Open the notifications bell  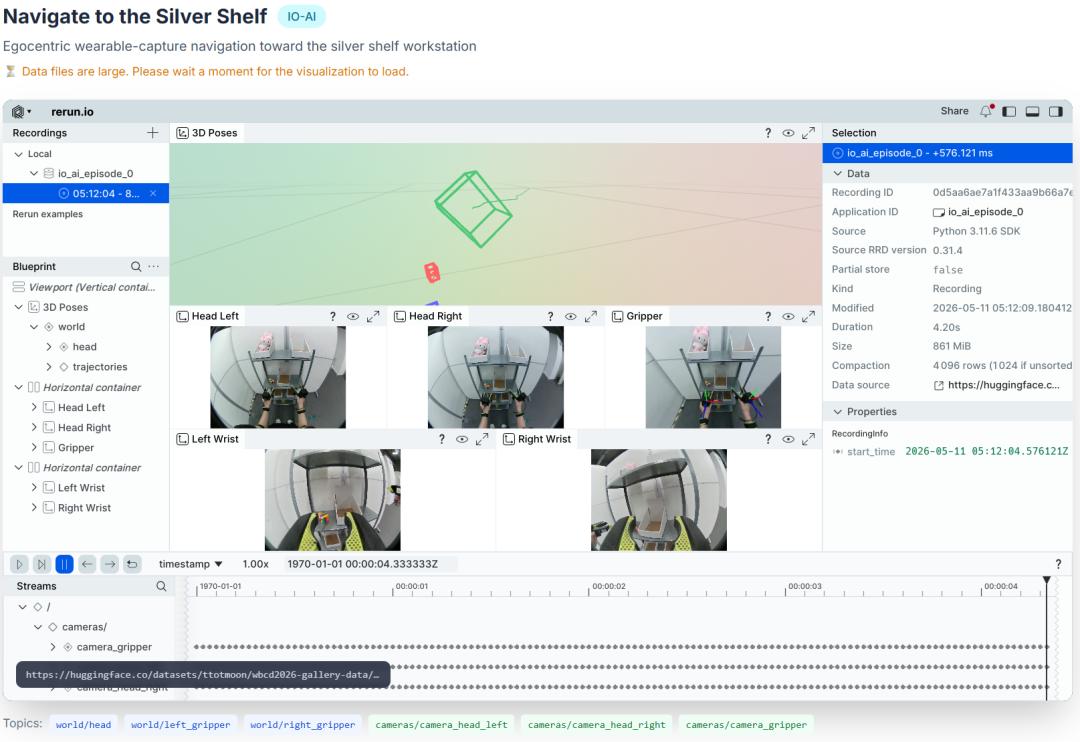986,111
